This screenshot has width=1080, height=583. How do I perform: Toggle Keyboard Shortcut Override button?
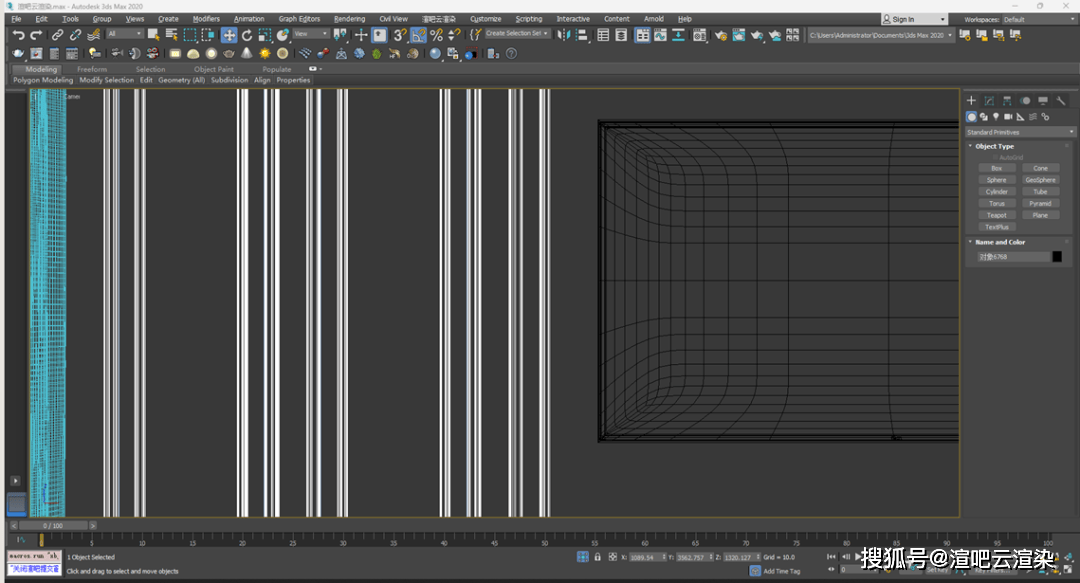379,34
